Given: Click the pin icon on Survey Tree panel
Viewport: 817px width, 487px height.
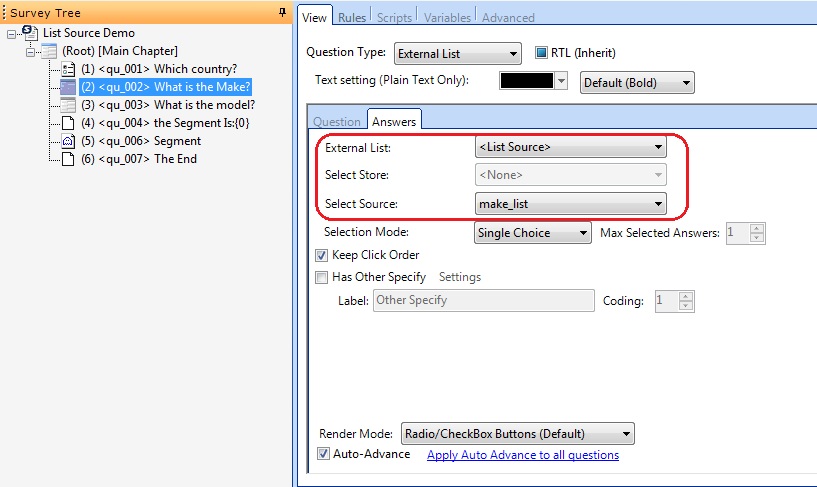Looking at the screenshot, I should click(282, 12).
